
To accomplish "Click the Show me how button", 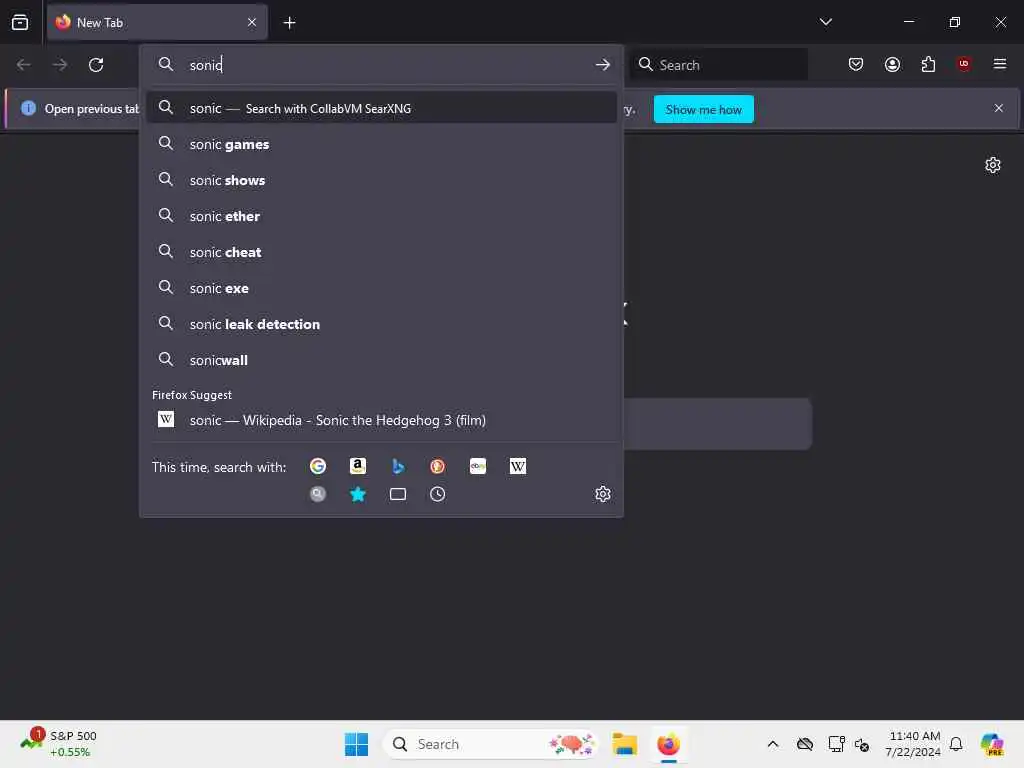I will (703, 109).
